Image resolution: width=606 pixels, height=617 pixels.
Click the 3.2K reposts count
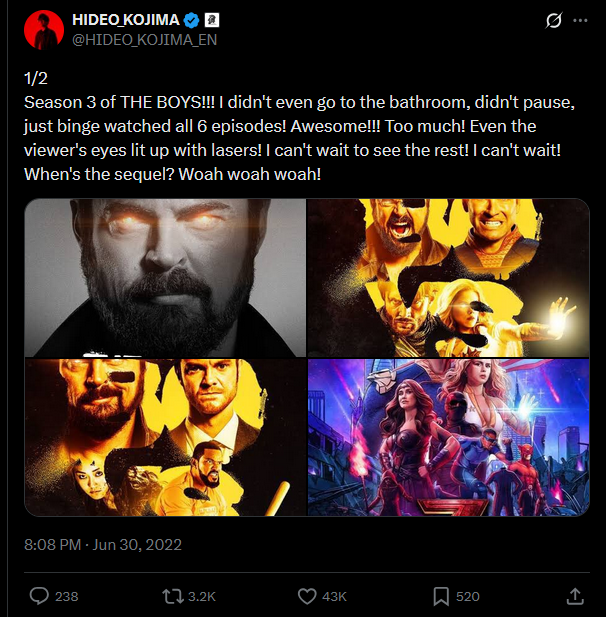point(202,596)
